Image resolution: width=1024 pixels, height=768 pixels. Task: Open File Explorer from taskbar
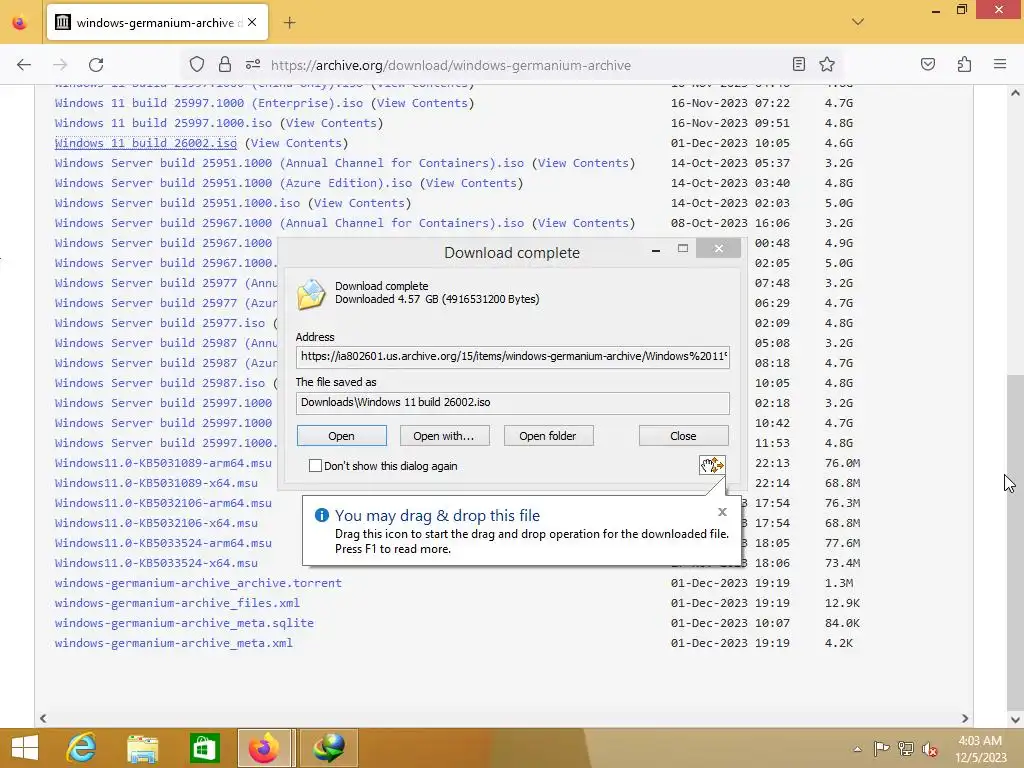coord(142,748)
